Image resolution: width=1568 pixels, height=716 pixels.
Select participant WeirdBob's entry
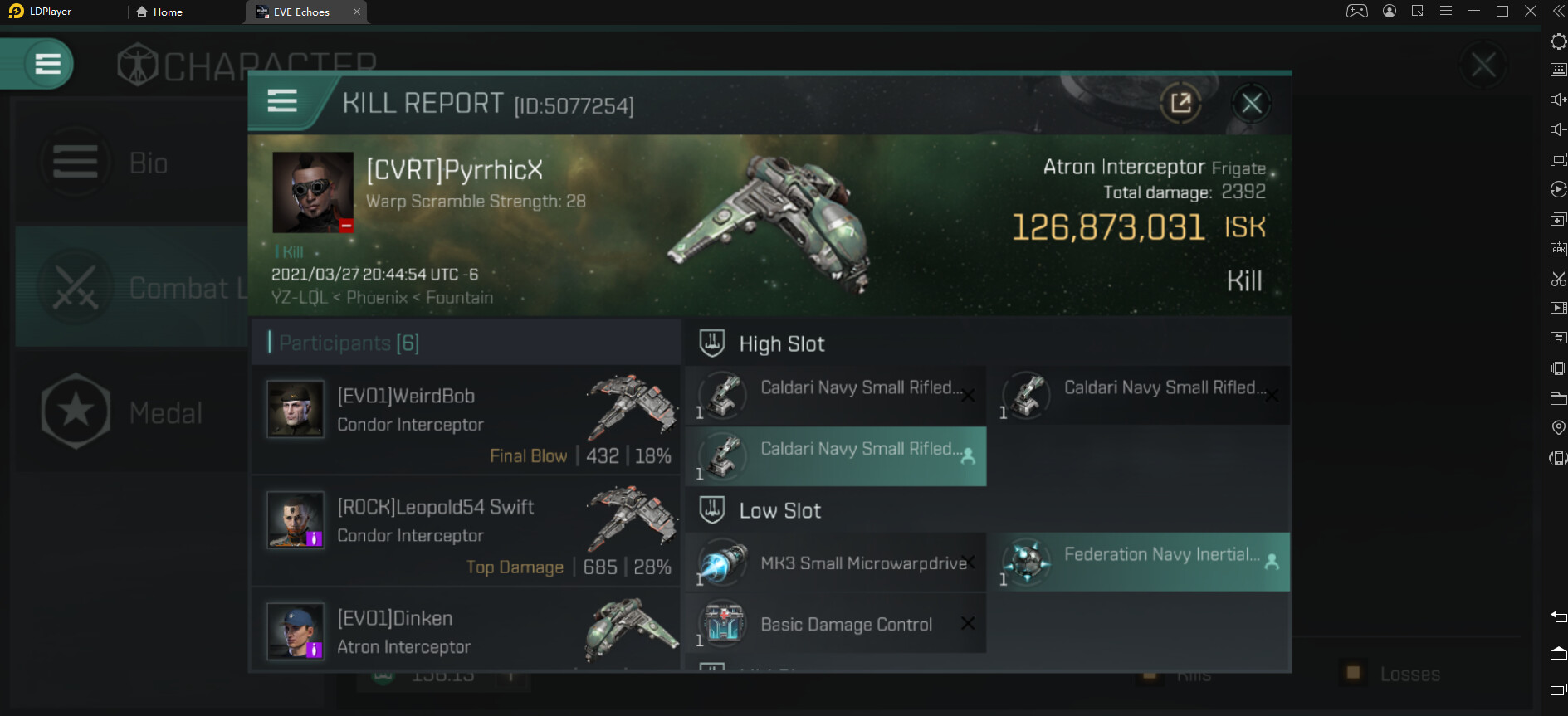pos(465,420)
